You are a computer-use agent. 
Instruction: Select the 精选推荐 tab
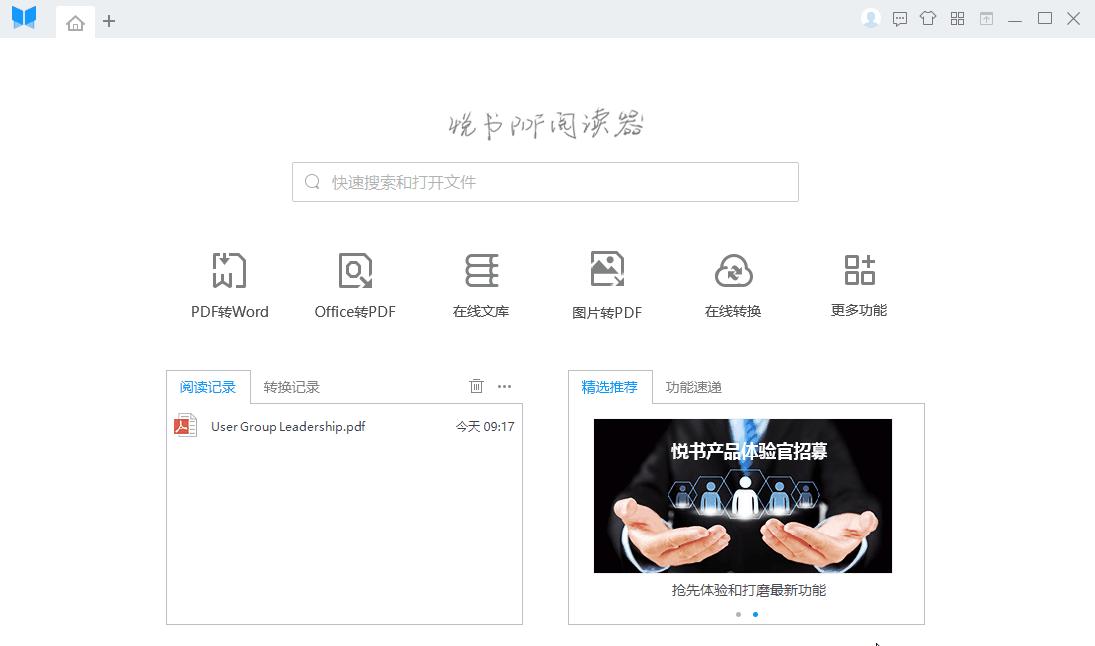pyautogui.click(x=610, y=386)
